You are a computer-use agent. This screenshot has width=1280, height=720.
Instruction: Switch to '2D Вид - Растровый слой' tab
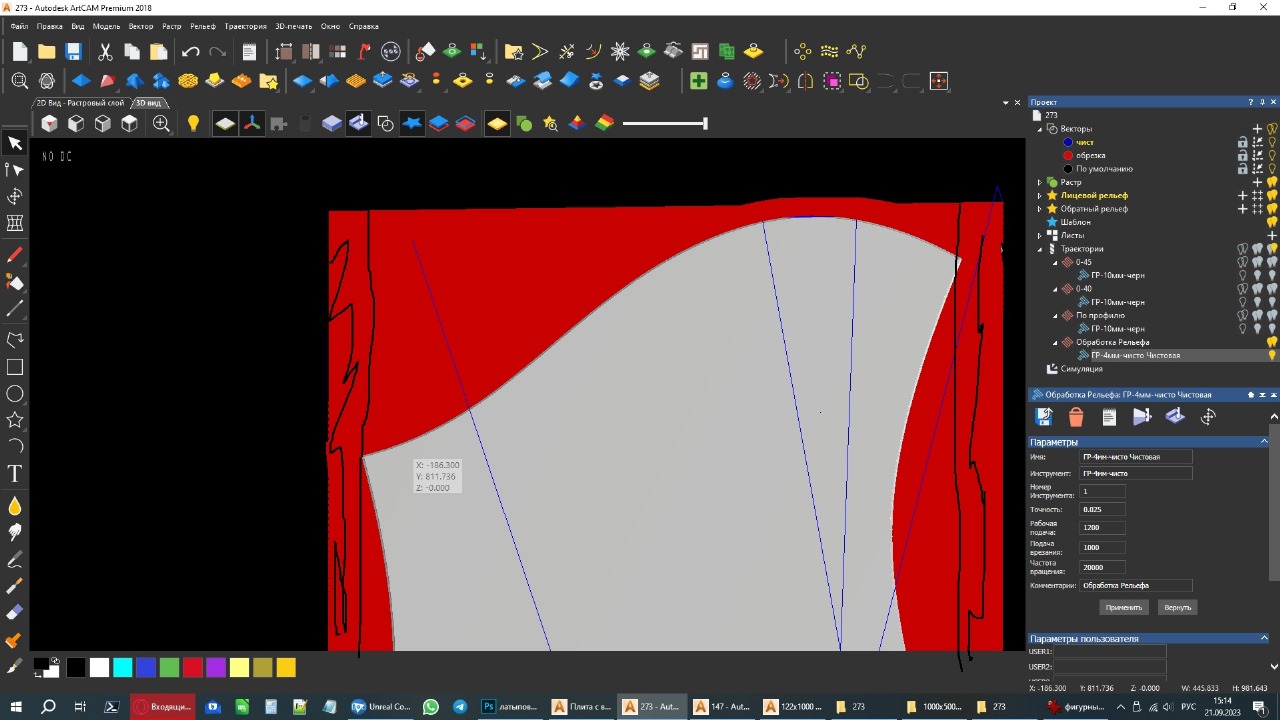[80, 103]
